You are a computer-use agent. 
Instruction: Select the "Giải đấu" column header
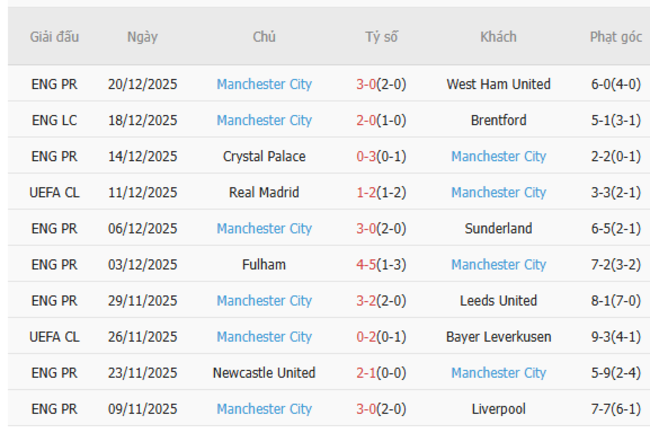tap(54, 37)
